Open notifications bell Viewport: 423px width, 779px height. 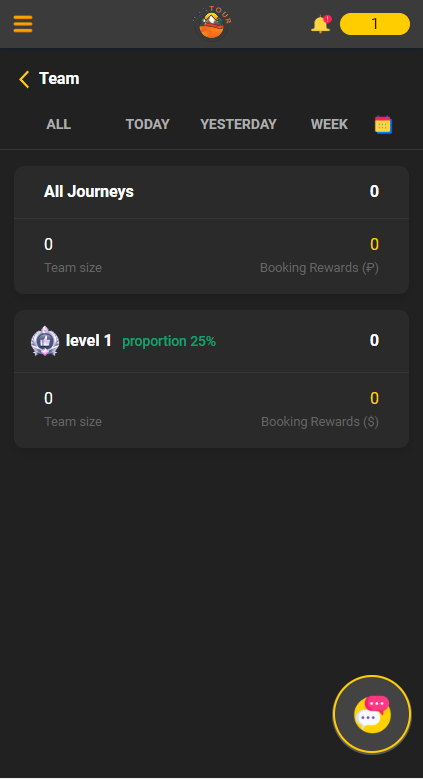321,24
